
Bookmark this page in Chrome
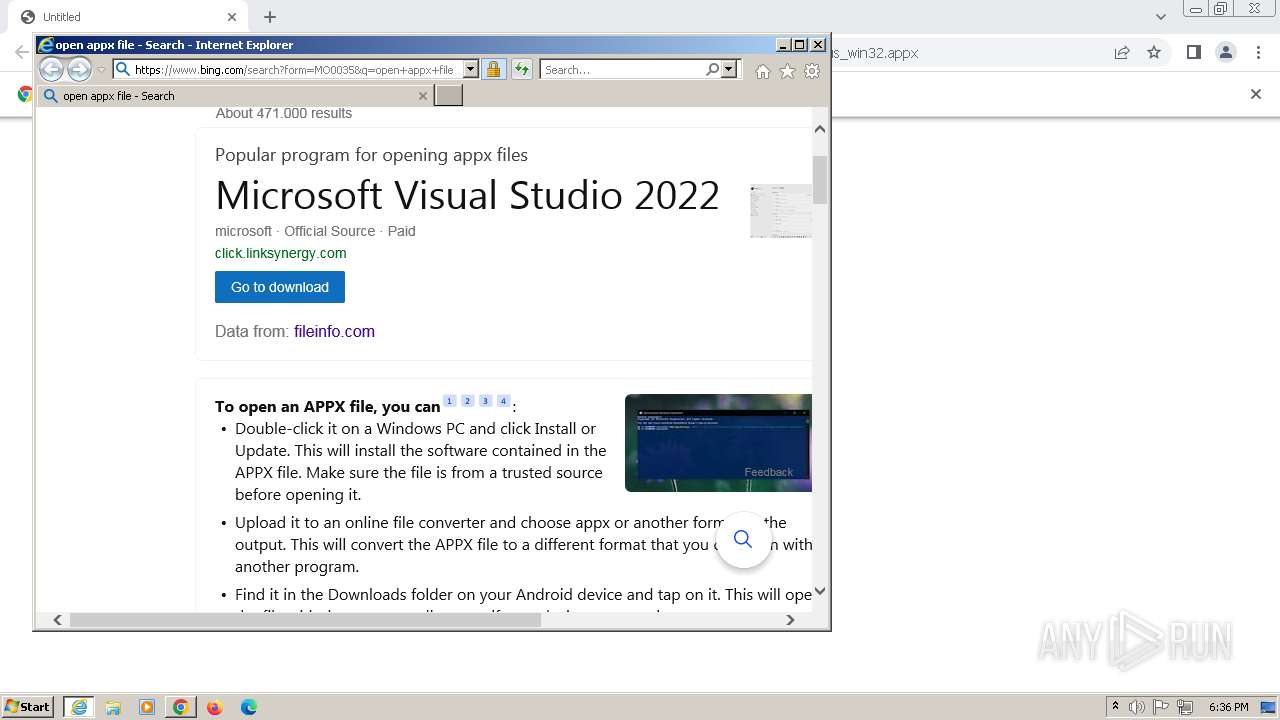point(1154,53)
